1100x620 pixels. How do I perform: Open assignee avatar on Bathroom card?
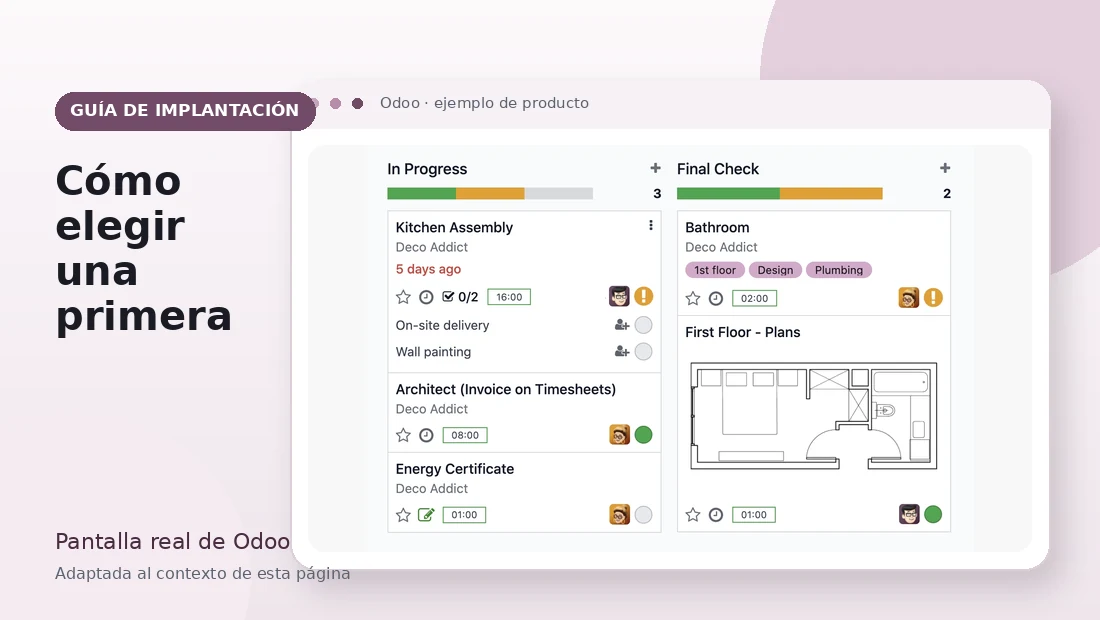point(908,297)
